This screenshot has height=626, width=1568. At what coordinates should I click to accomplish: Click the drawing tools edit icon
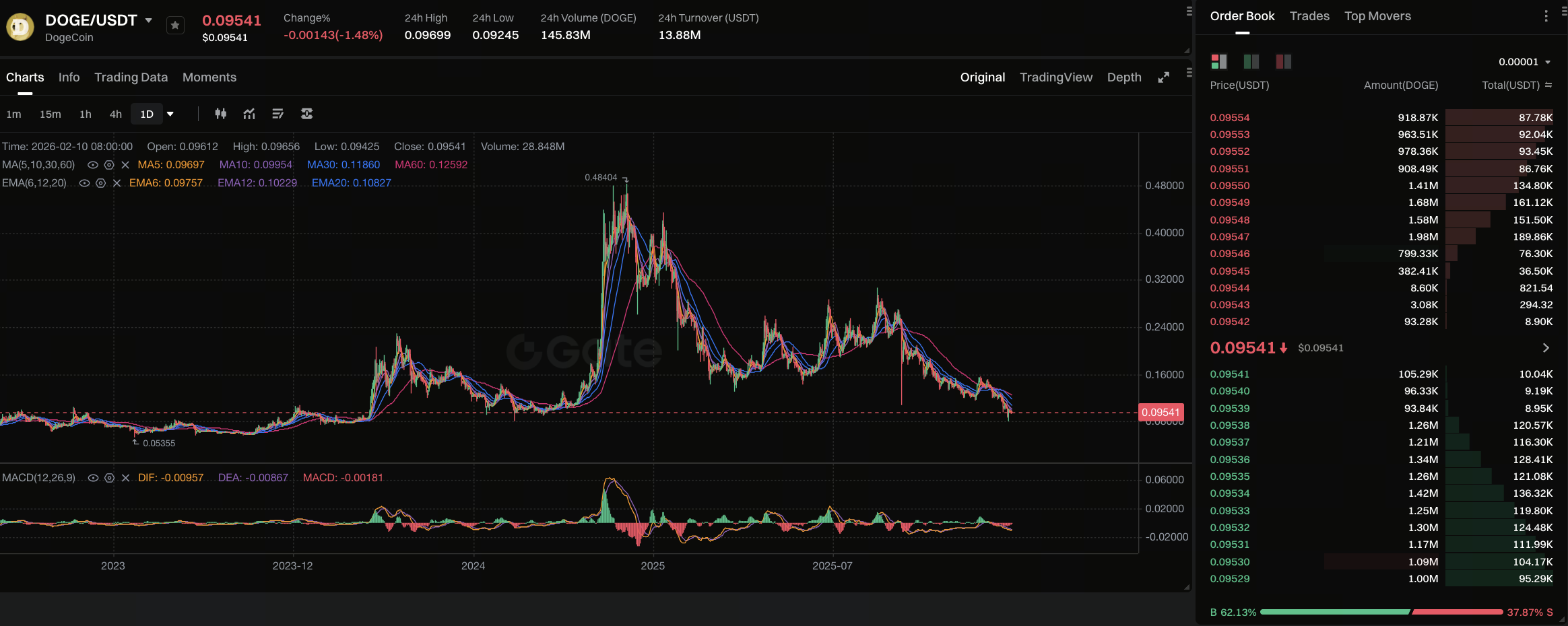(278, 114)
